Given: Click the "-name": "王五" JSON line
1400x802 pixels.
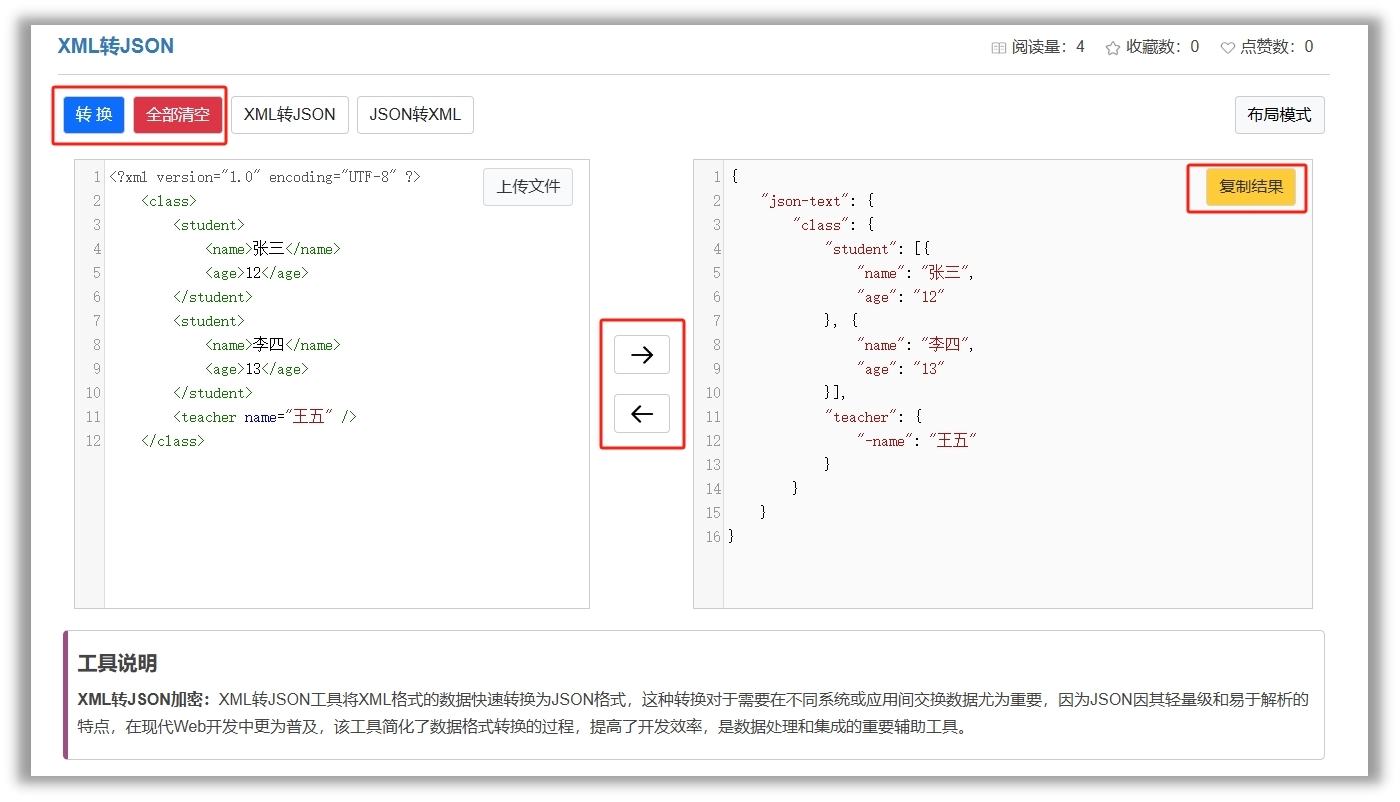Looking at the screenshot, I should (x=916, y=441).
